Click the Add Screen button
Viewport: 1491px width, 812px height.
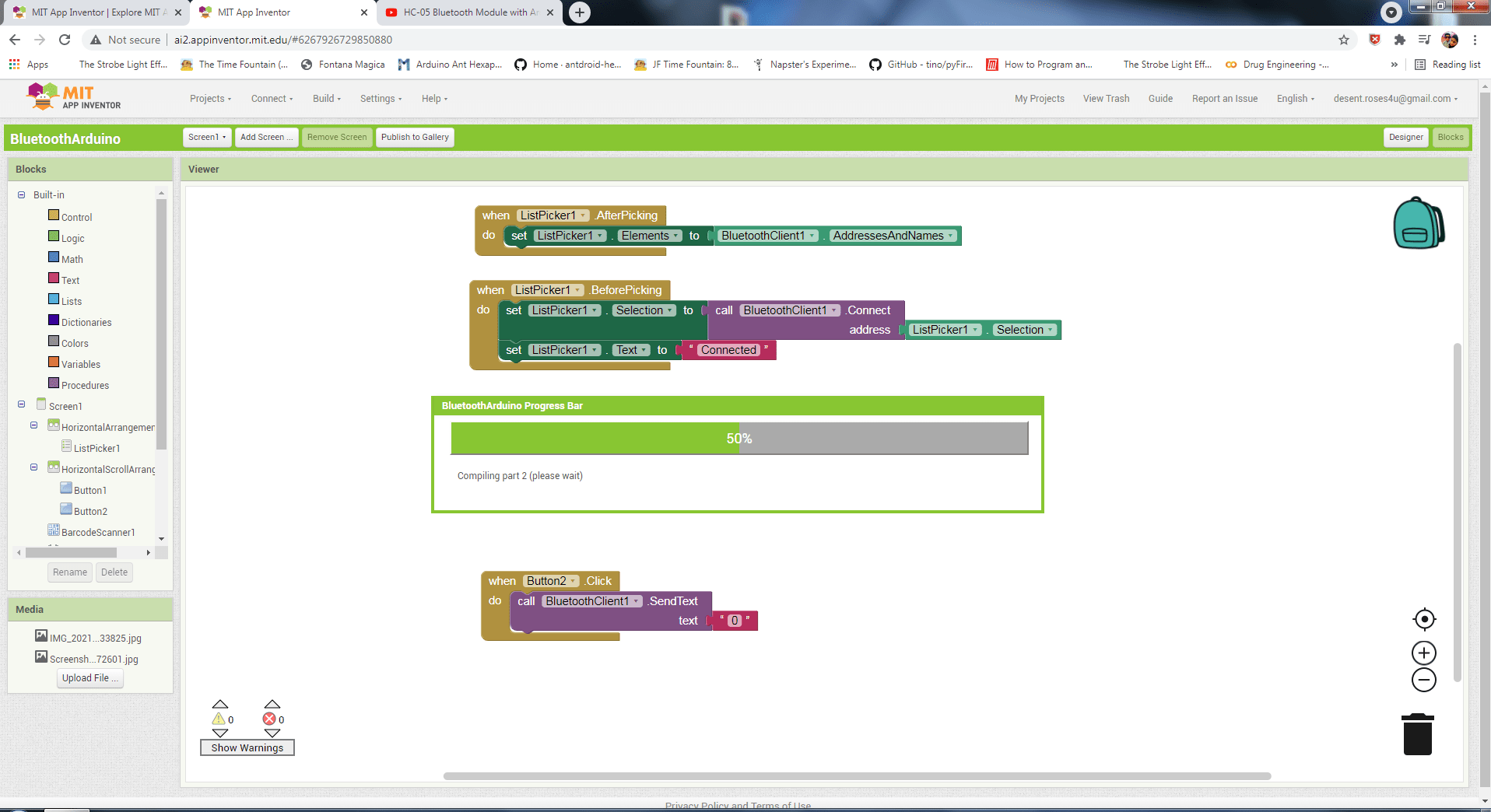(x=266, y=137)
